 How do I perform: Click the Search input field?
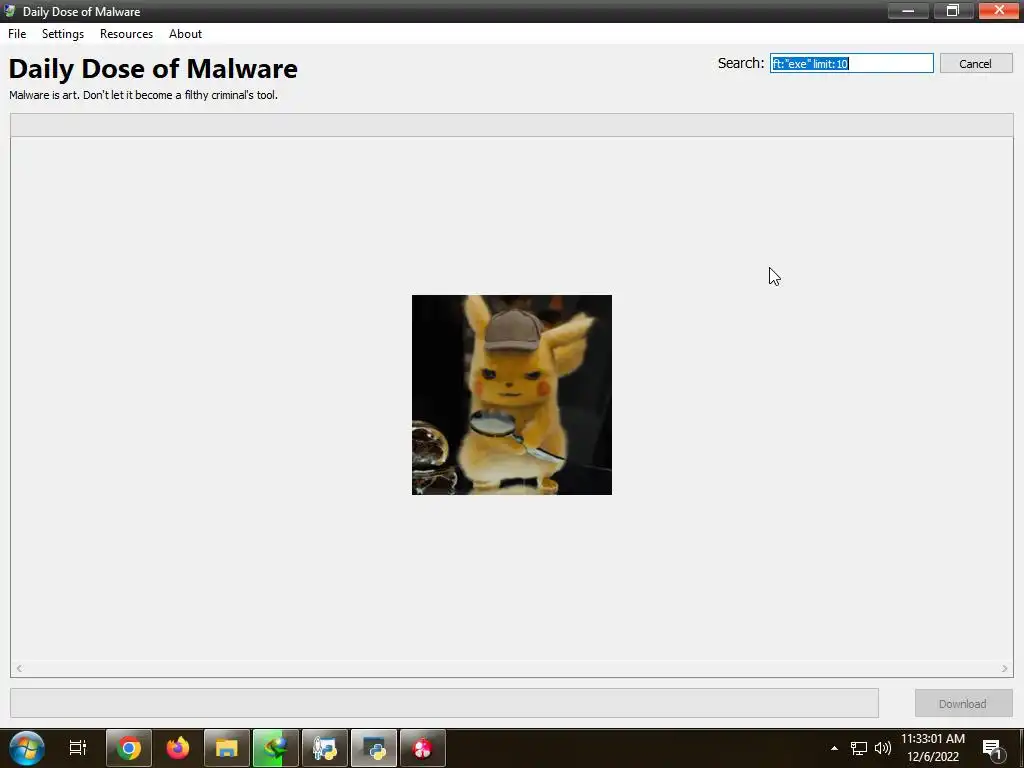(x=852, y=63)
